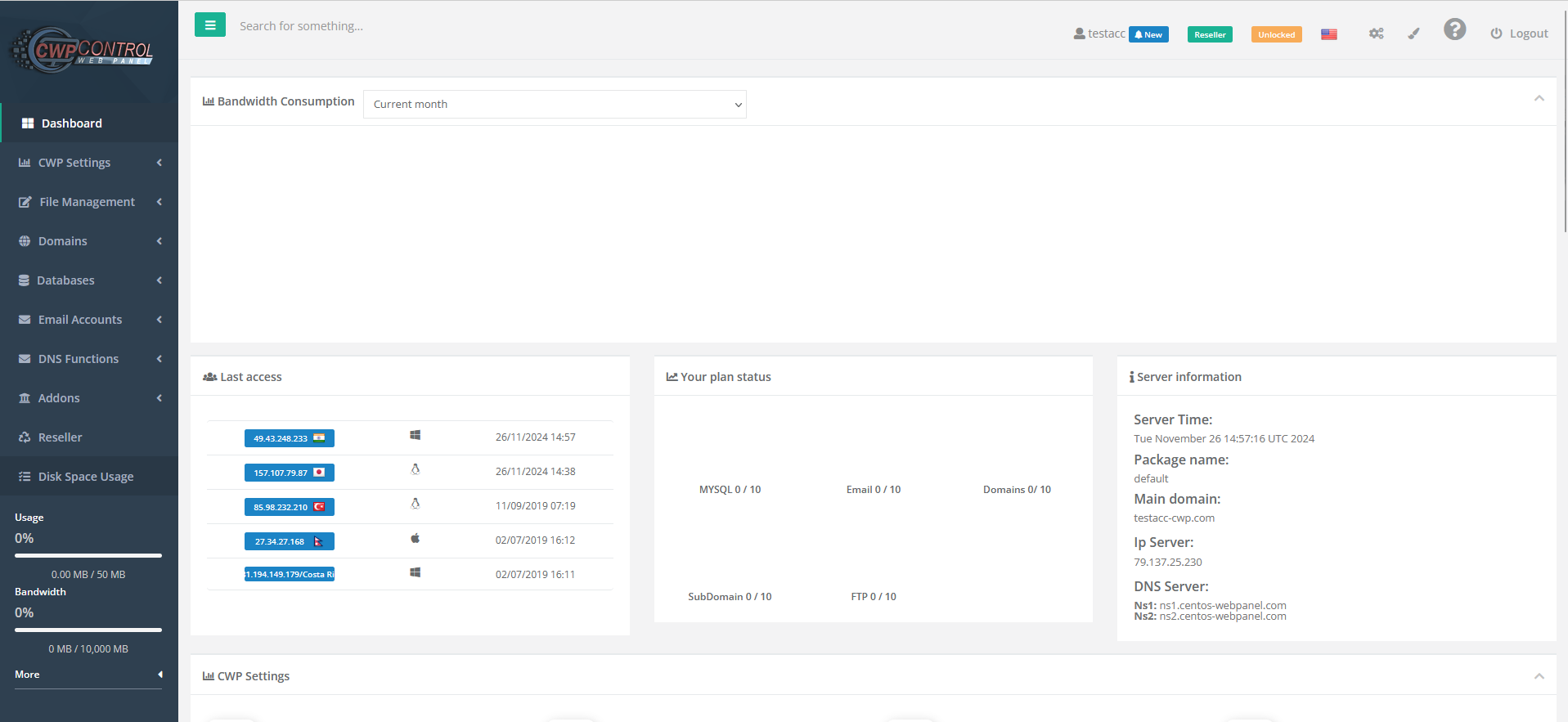
Task: Open the paintbrush theme icon
Action: [x=1413, y=34]
